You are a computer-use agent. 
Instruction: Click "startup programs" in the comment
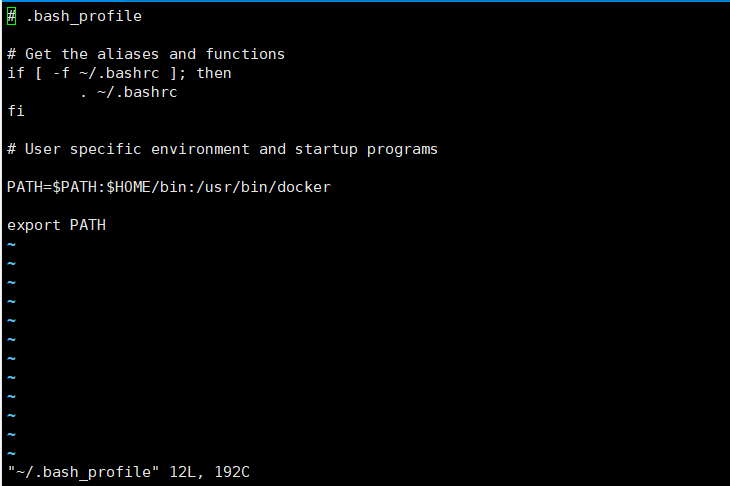click(x=366, y=149)
